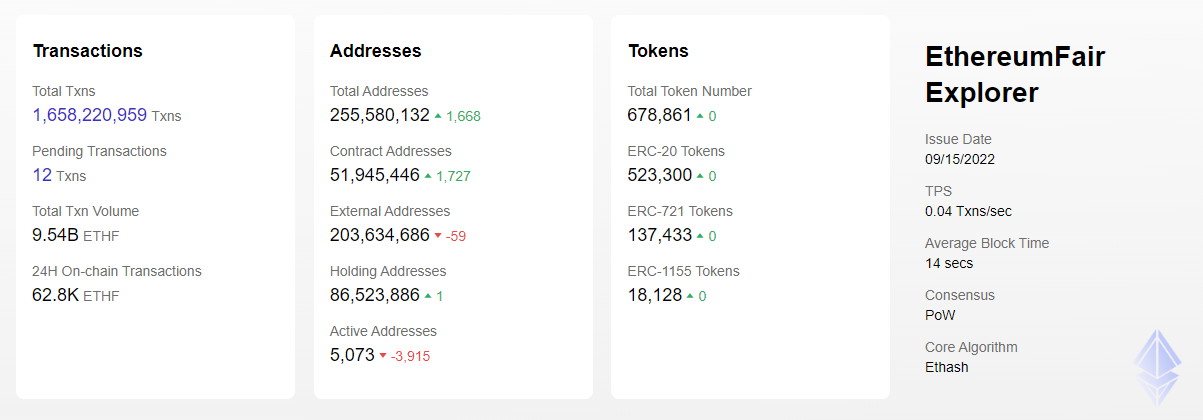Click the Core Algorithm value Ethash
This screenshot has width=1203, height=420.
947,367
